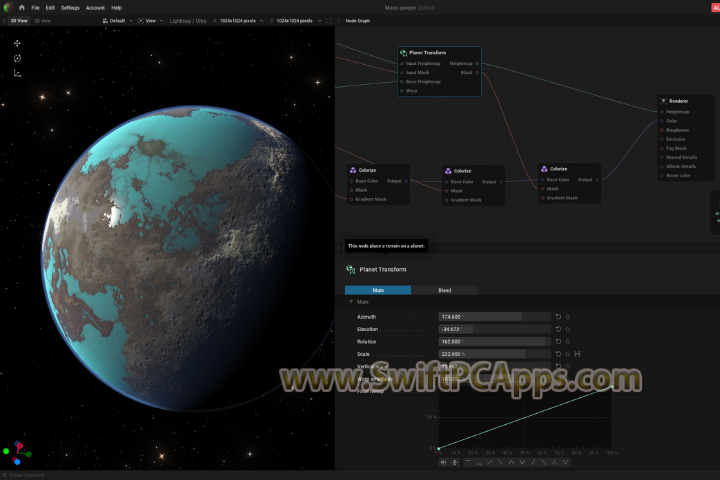Click the Rotation slider
720x480 pixels.
[x=495, y=341]
